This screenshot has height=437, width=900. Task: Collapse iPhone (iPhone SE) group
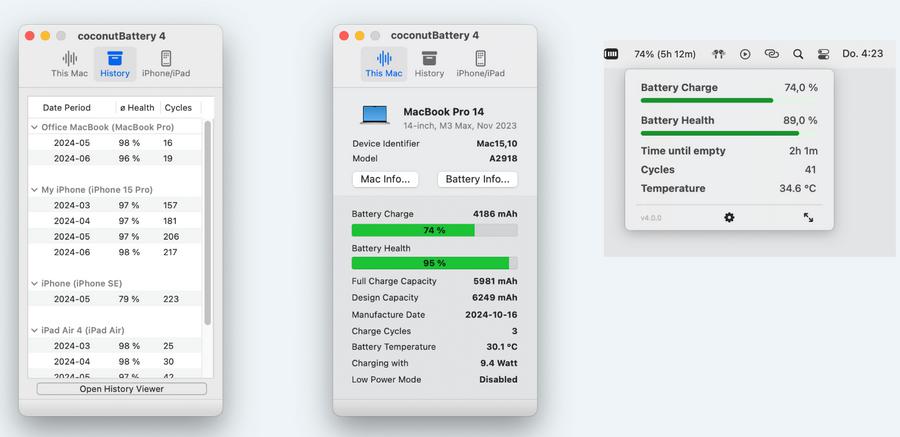(x=33, y=283)
